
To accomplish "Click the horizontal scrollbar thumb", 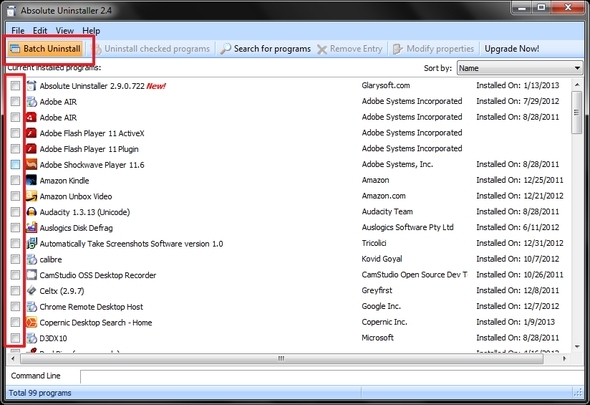I will coord(281,358).
